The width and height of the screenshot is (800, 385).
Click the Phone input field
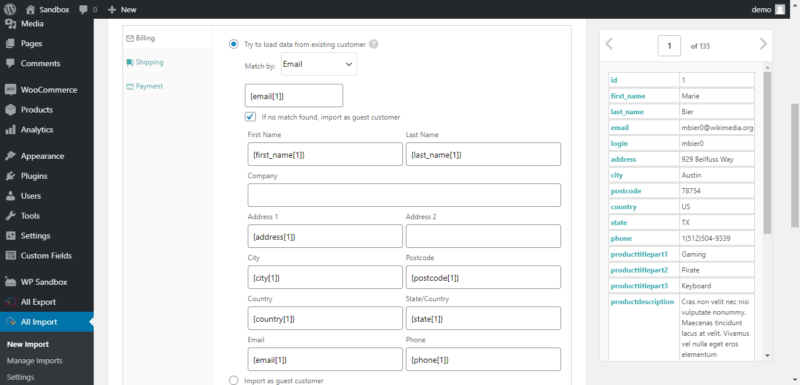[x=483, y=359]
